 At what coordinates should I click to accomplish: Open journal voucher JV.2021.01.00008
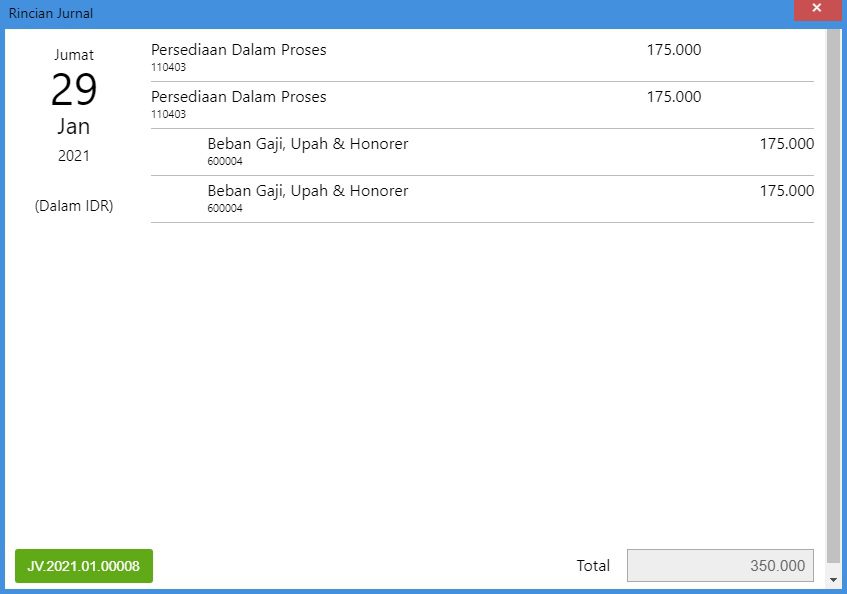coord(84,566)
